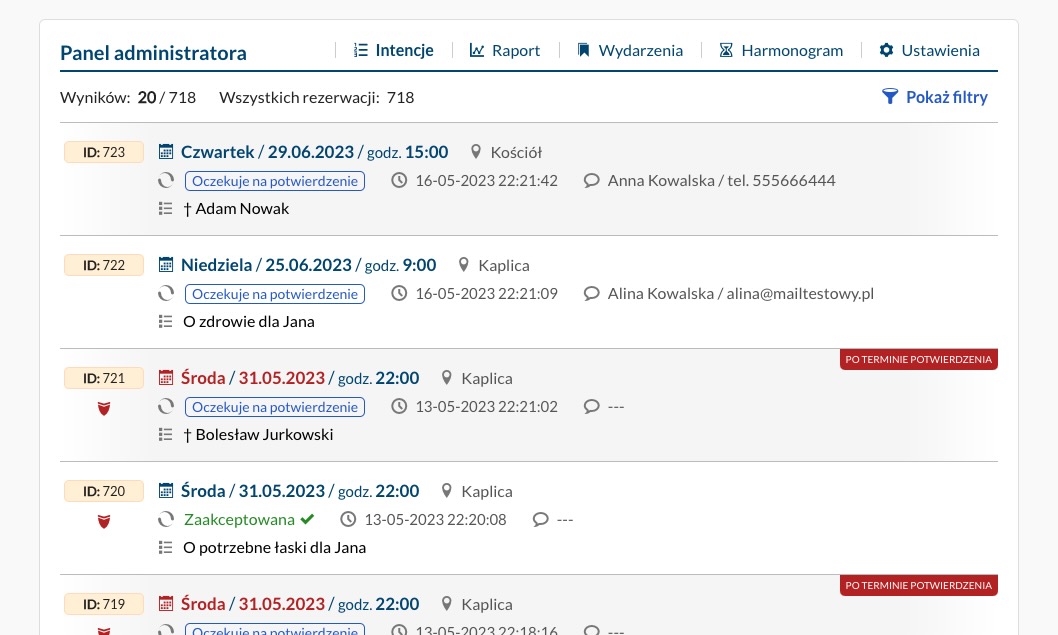
Task: Click the refresh status icon for reservation 721
Action: 166,406
